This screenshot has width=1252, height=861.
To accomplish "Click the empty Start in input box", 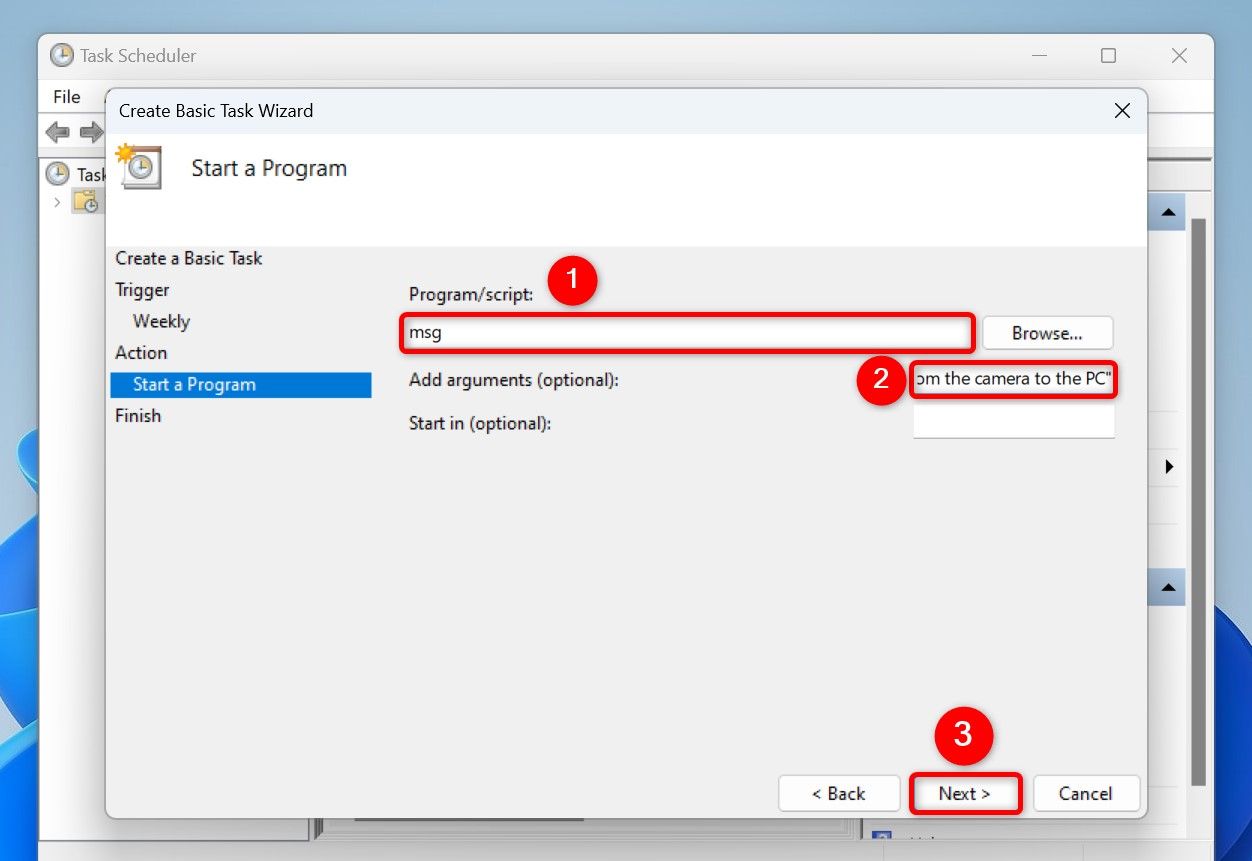I will (x=1014, y=421).
